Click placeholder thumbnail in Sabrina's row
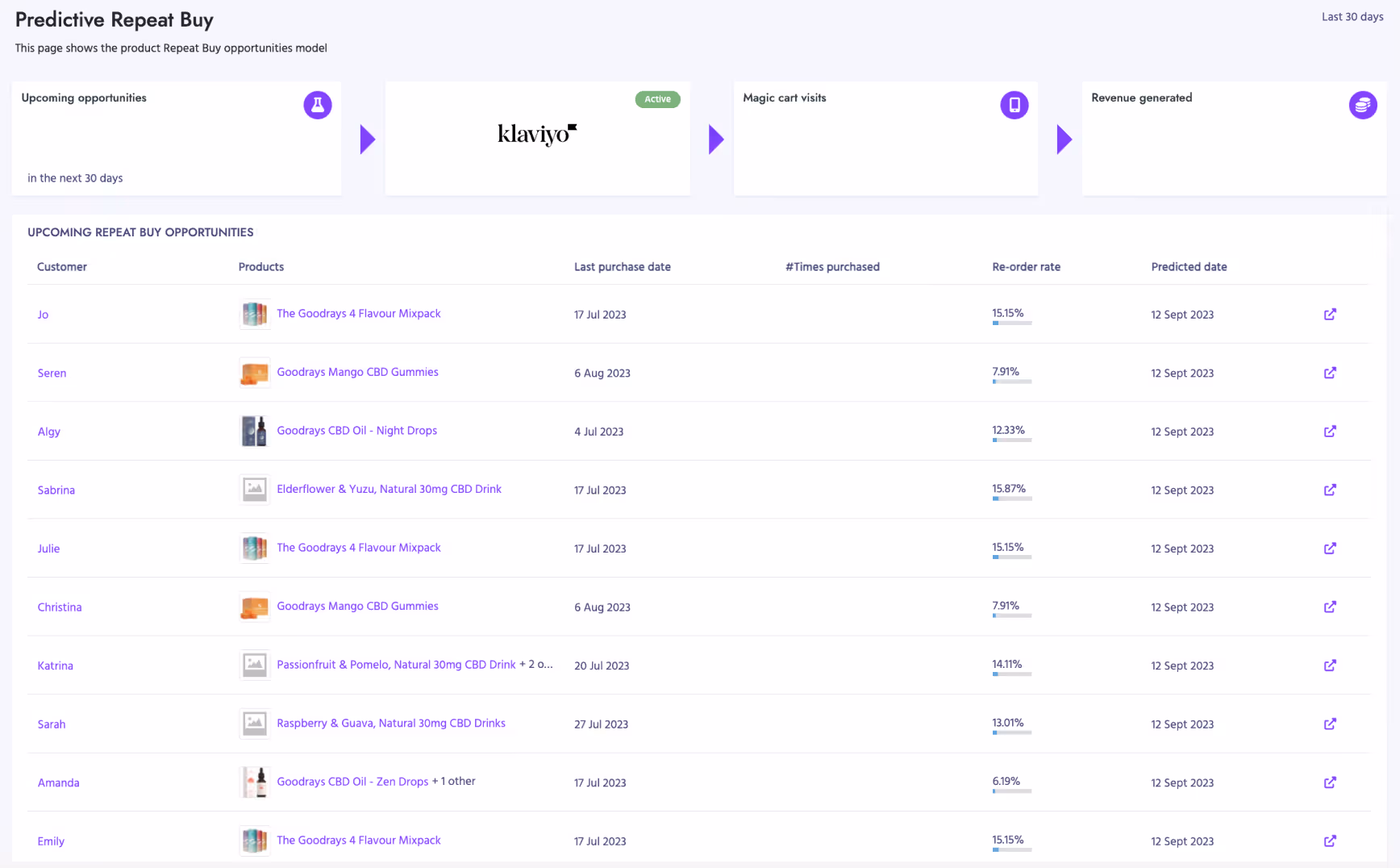 coord(255,490)
